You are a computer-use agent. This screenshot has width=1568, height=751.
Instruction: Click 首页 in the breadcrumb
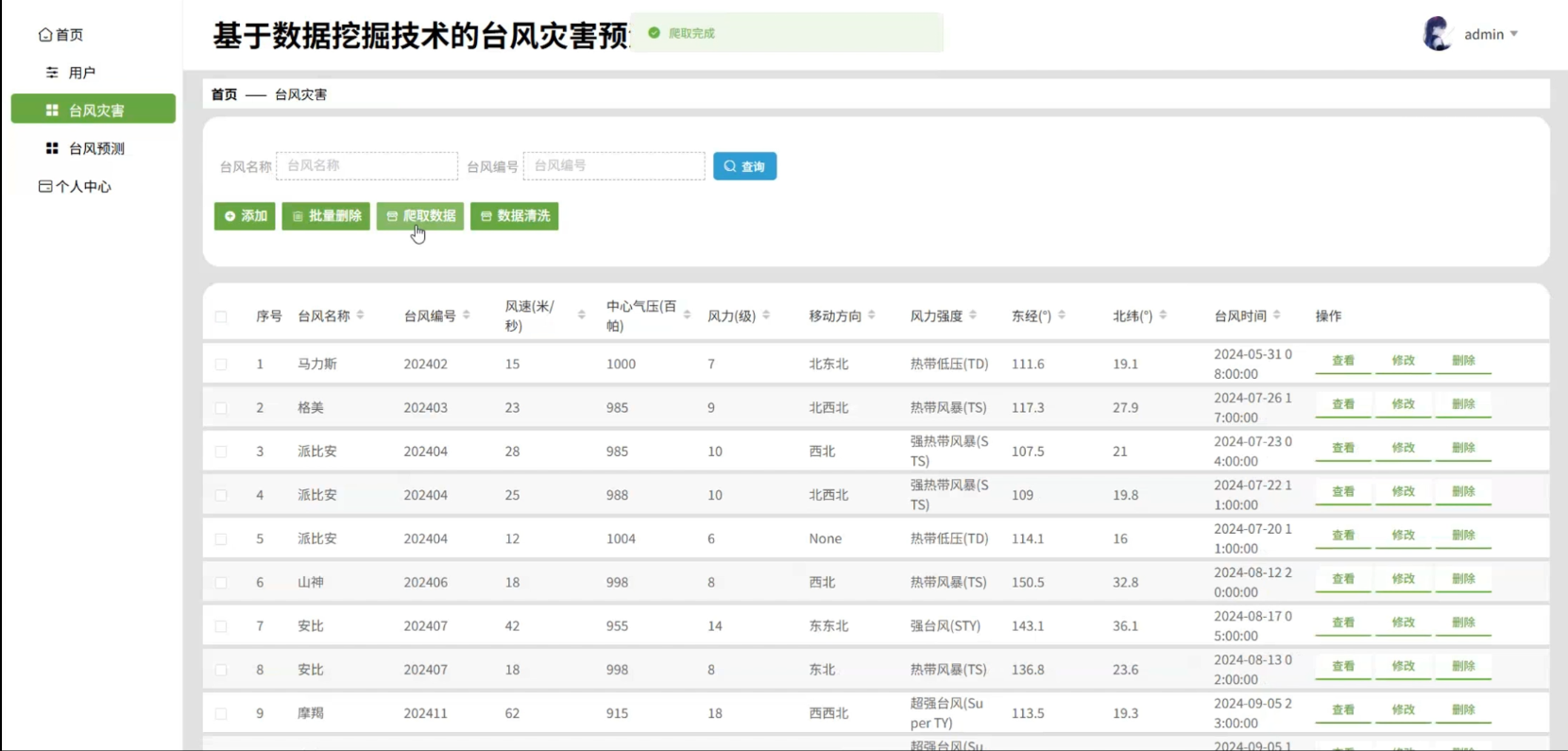[224, 94]
